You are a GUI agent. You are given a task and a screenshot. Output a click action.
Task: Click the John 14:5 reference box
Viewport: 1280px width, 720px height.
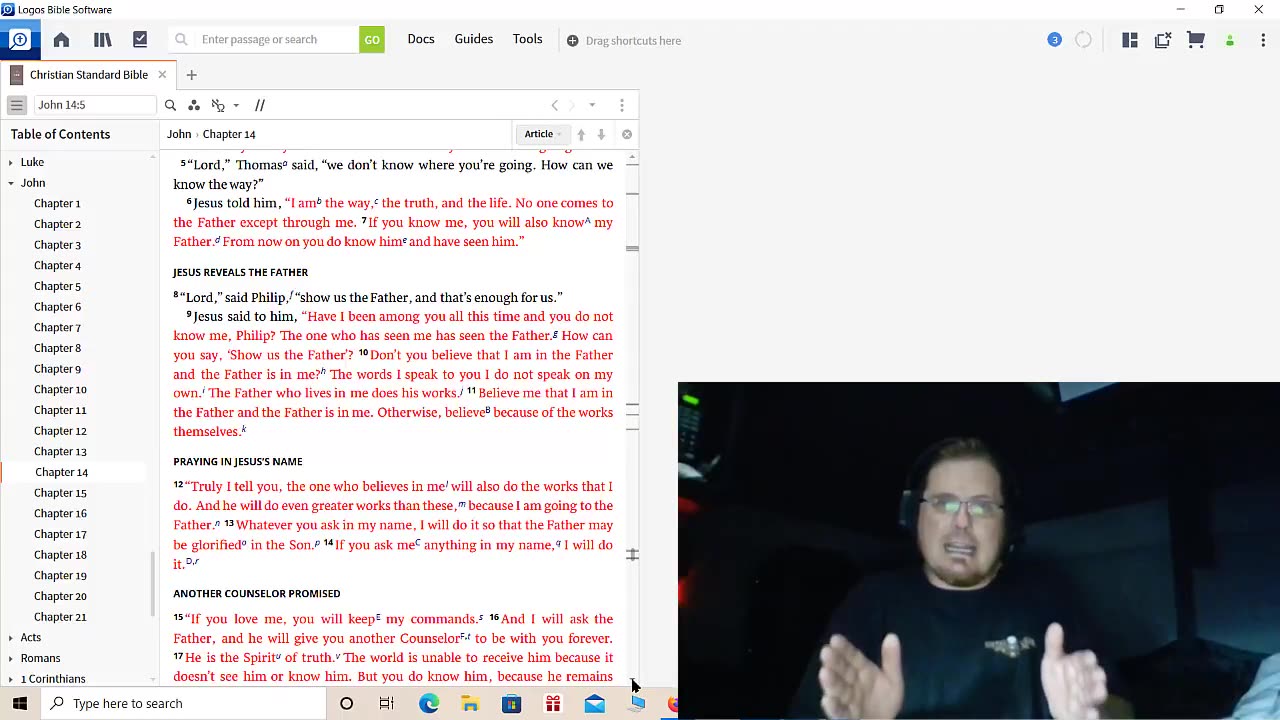pos(95,105)
